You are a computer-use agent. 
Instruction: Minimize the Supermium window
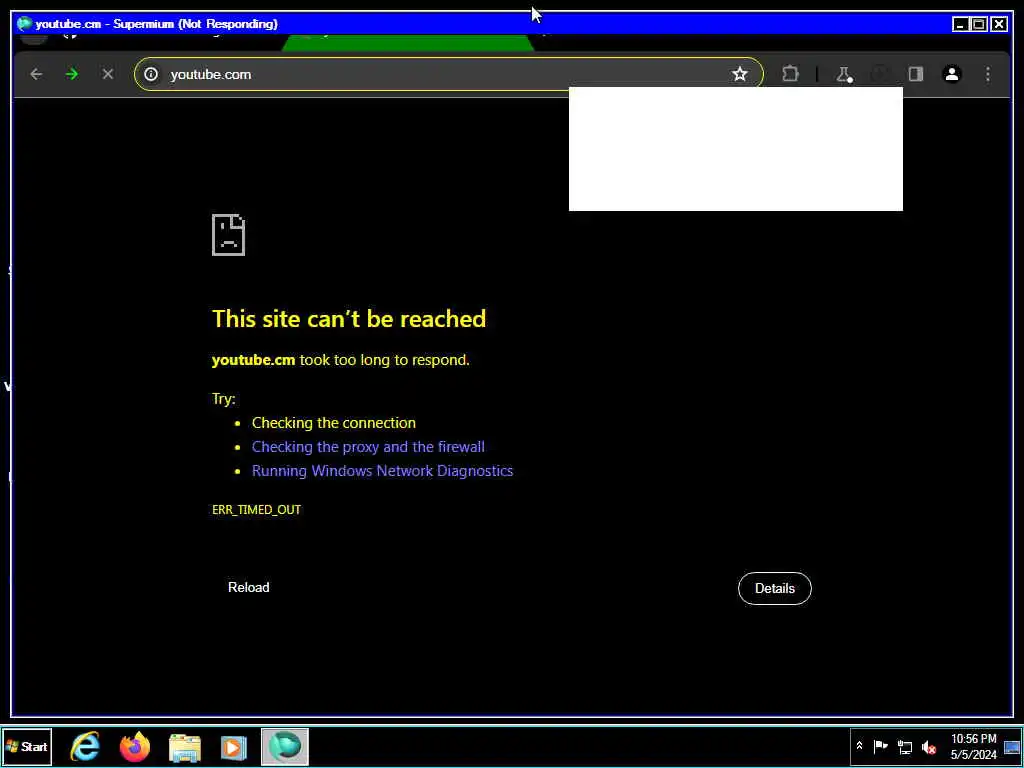click(960, 24)
